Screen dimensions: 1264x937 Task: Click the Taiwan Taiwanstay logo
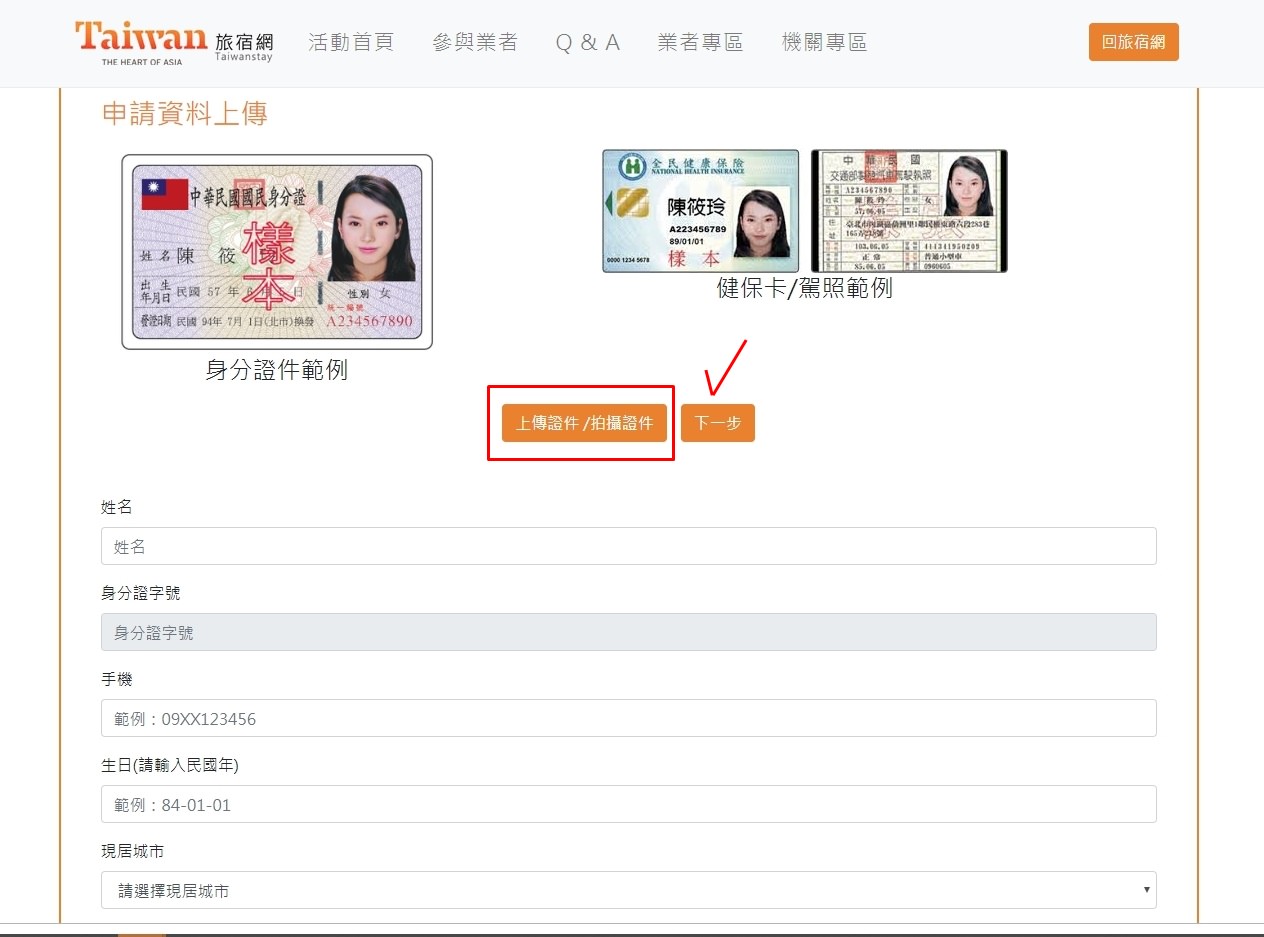click(x=173, y=43)
